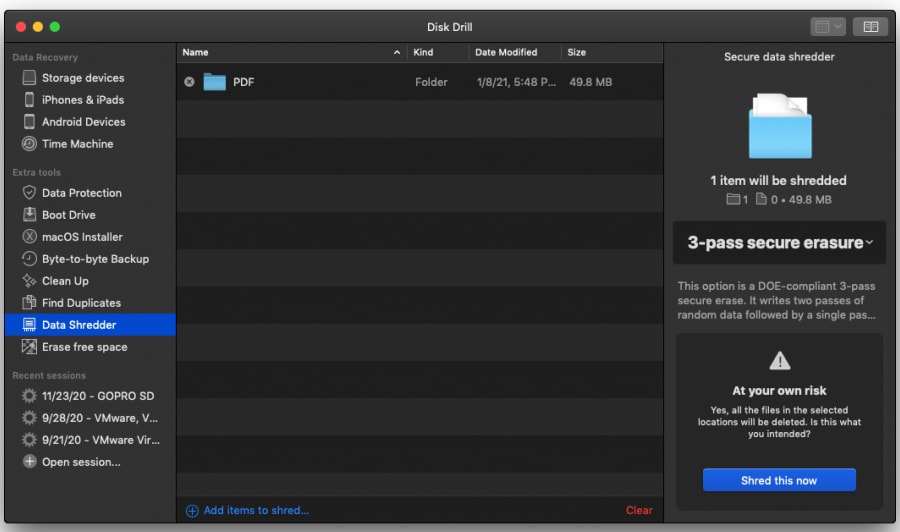Screen dimensions: 900x532
Task: Open view mode dropdown in title bar
Action: pyautogui.click(x=828, y=27)
